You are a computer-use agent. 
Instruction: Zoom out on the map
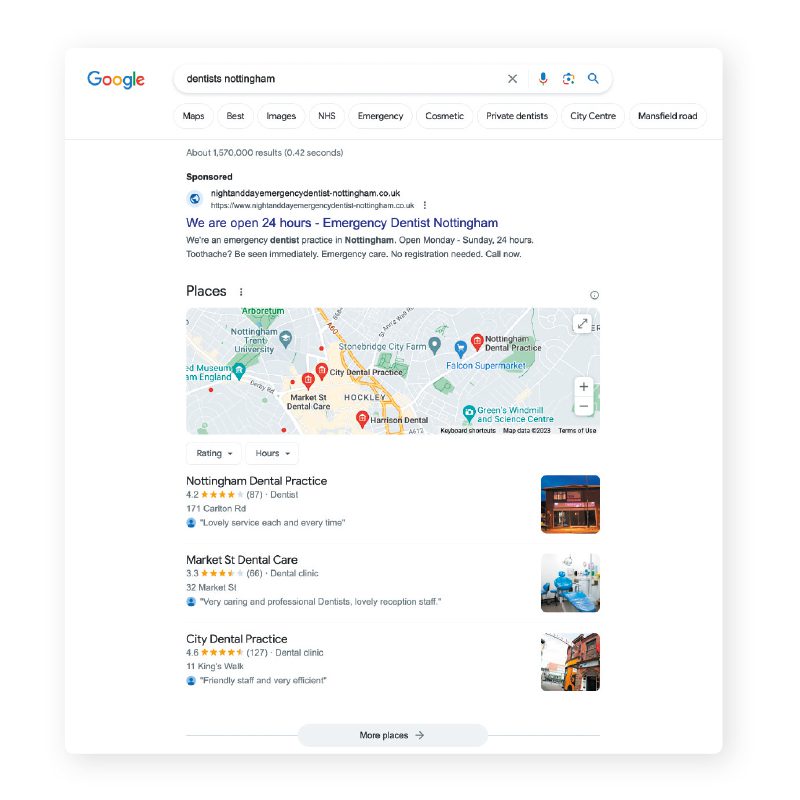(x=584, y=406)
